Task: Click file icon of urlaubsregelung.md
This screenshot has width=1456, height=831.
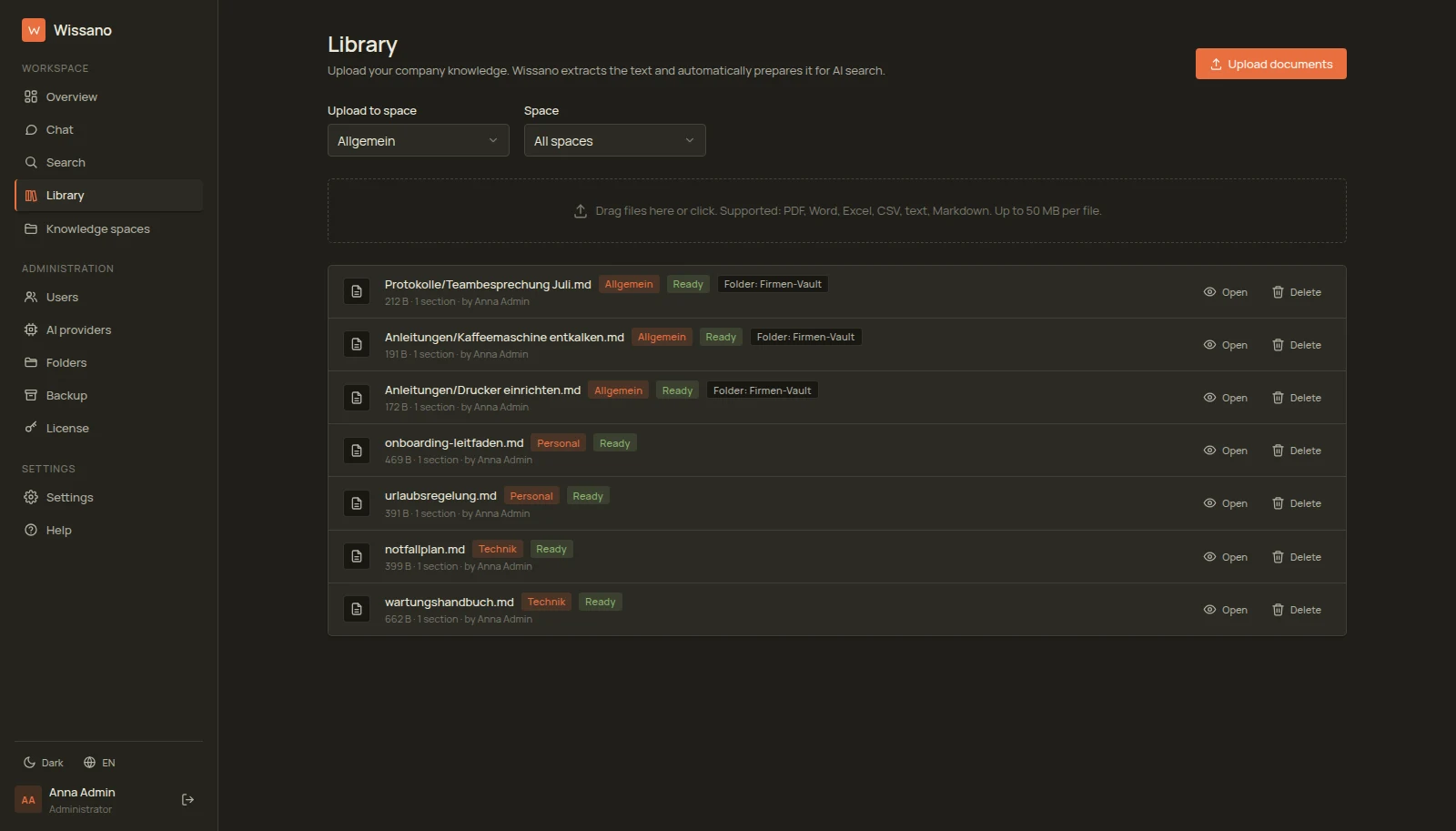Action: tap(357, 503)
